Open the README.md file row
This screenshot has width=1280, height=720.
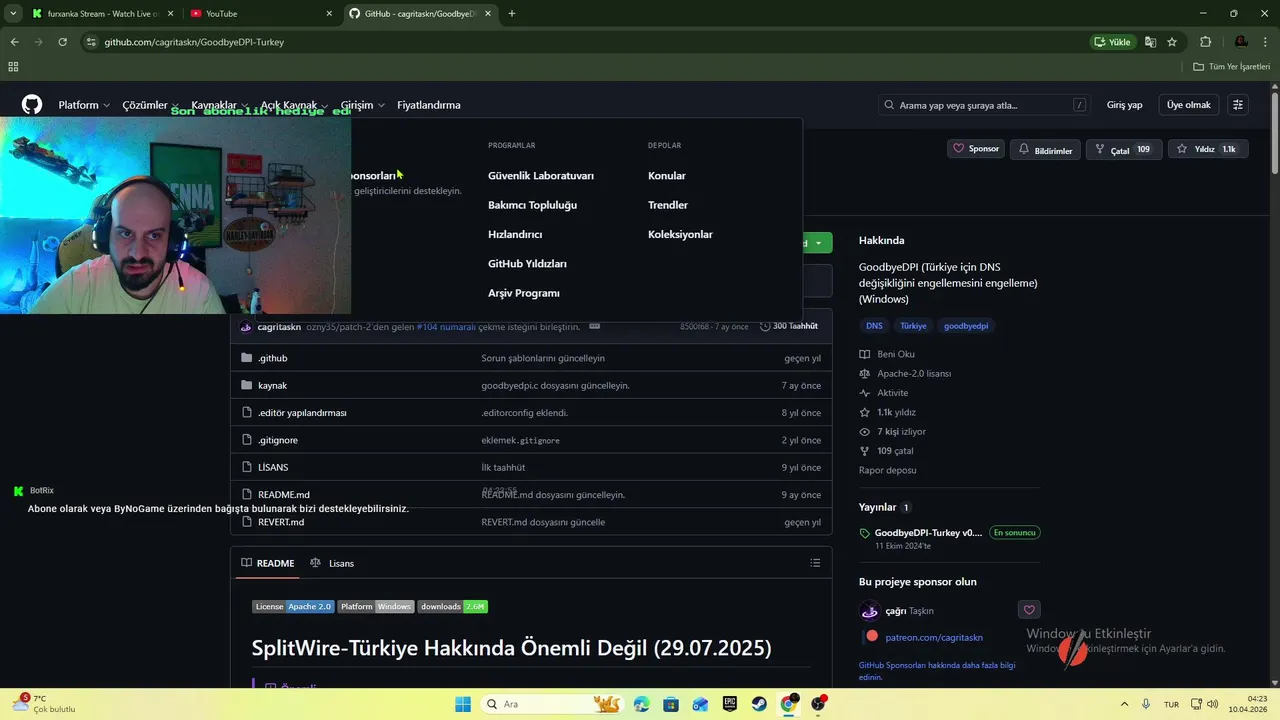531,494
